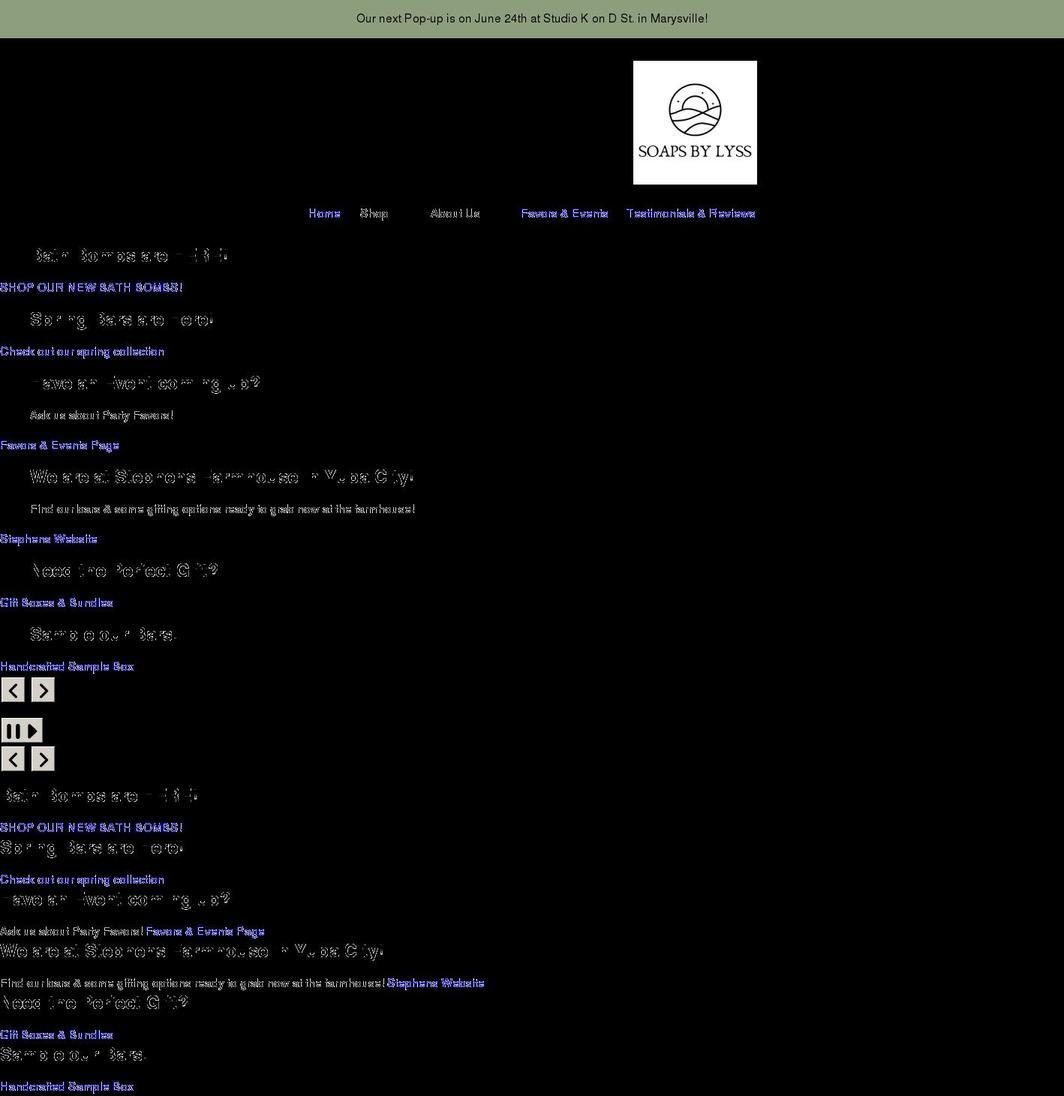
Task: Open the Shop menu item
Action: pyautogui.click(x=375, y=213)
